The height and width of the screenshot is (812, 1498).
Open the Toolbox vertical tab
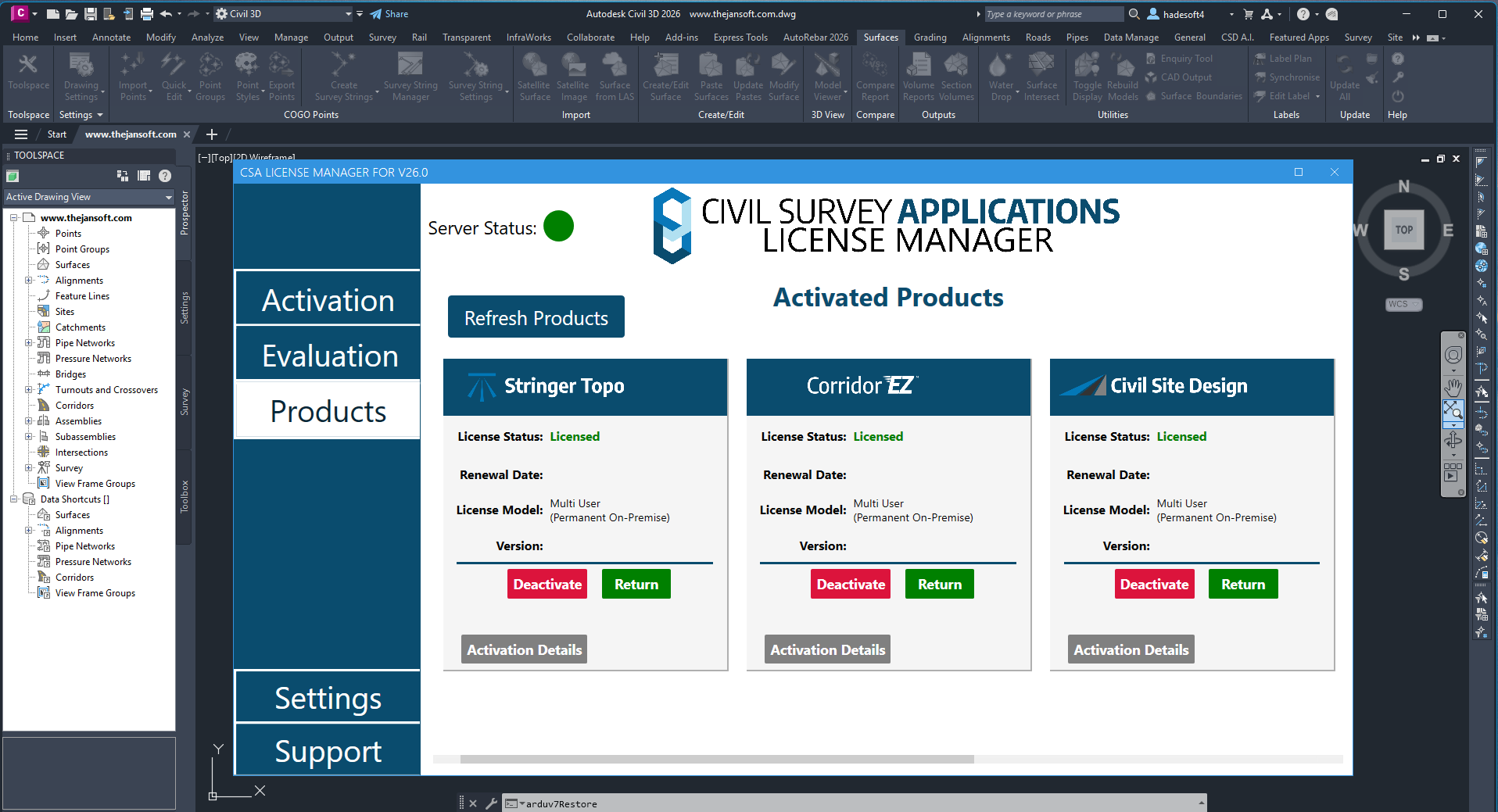185,496
